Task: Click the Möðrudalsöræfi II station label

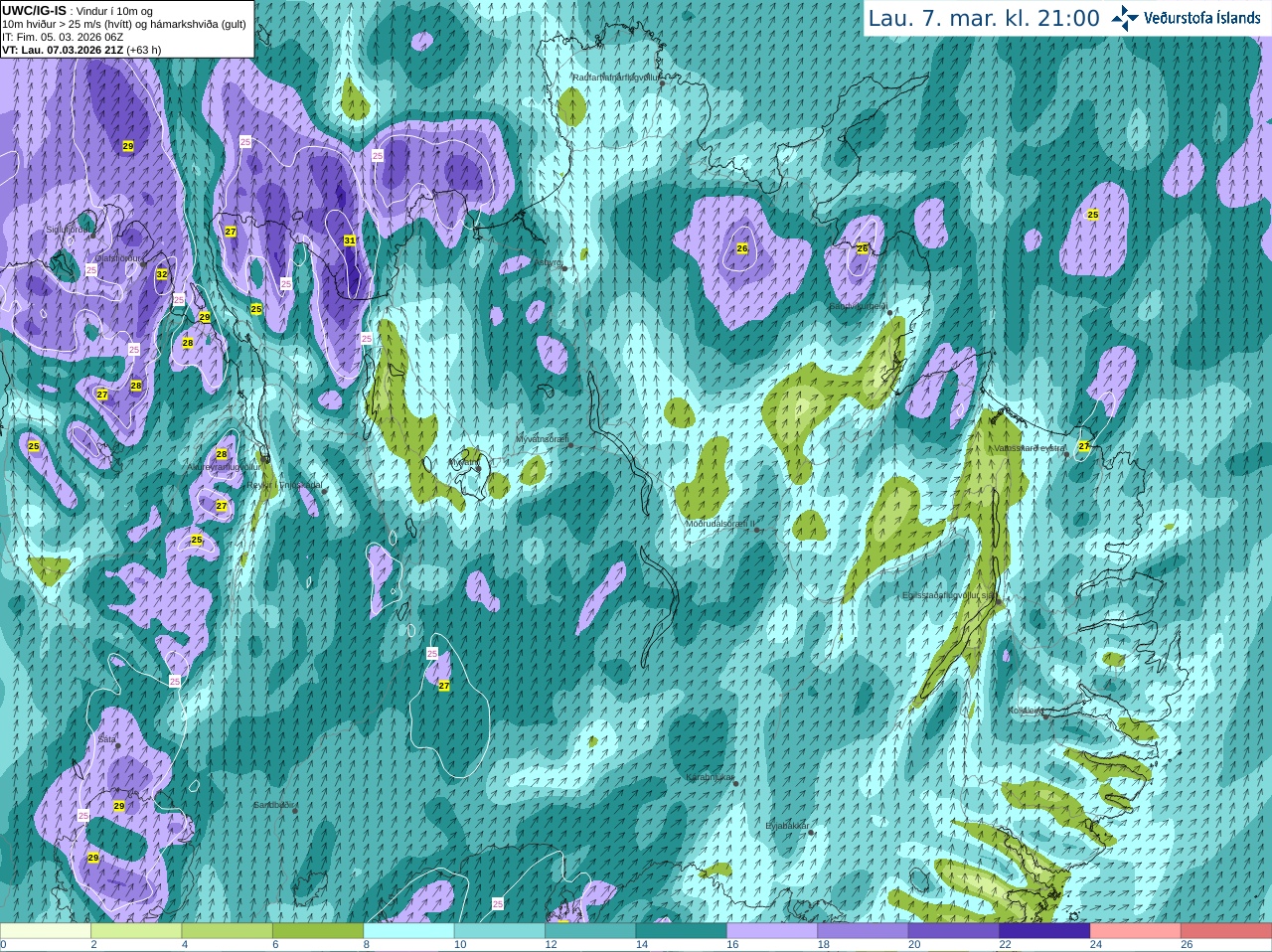Action: tap(719, 524)
